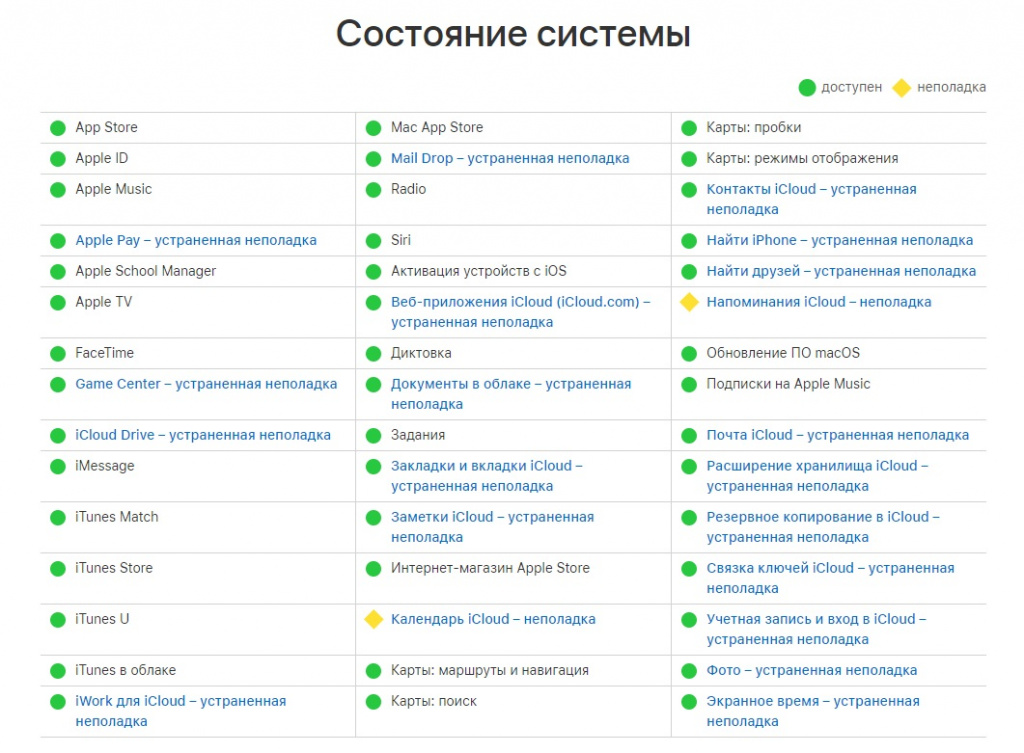This screenshot has height=753, width=1024.
Task: Click the green dot next to Apple Music
Action: point(58,189)
